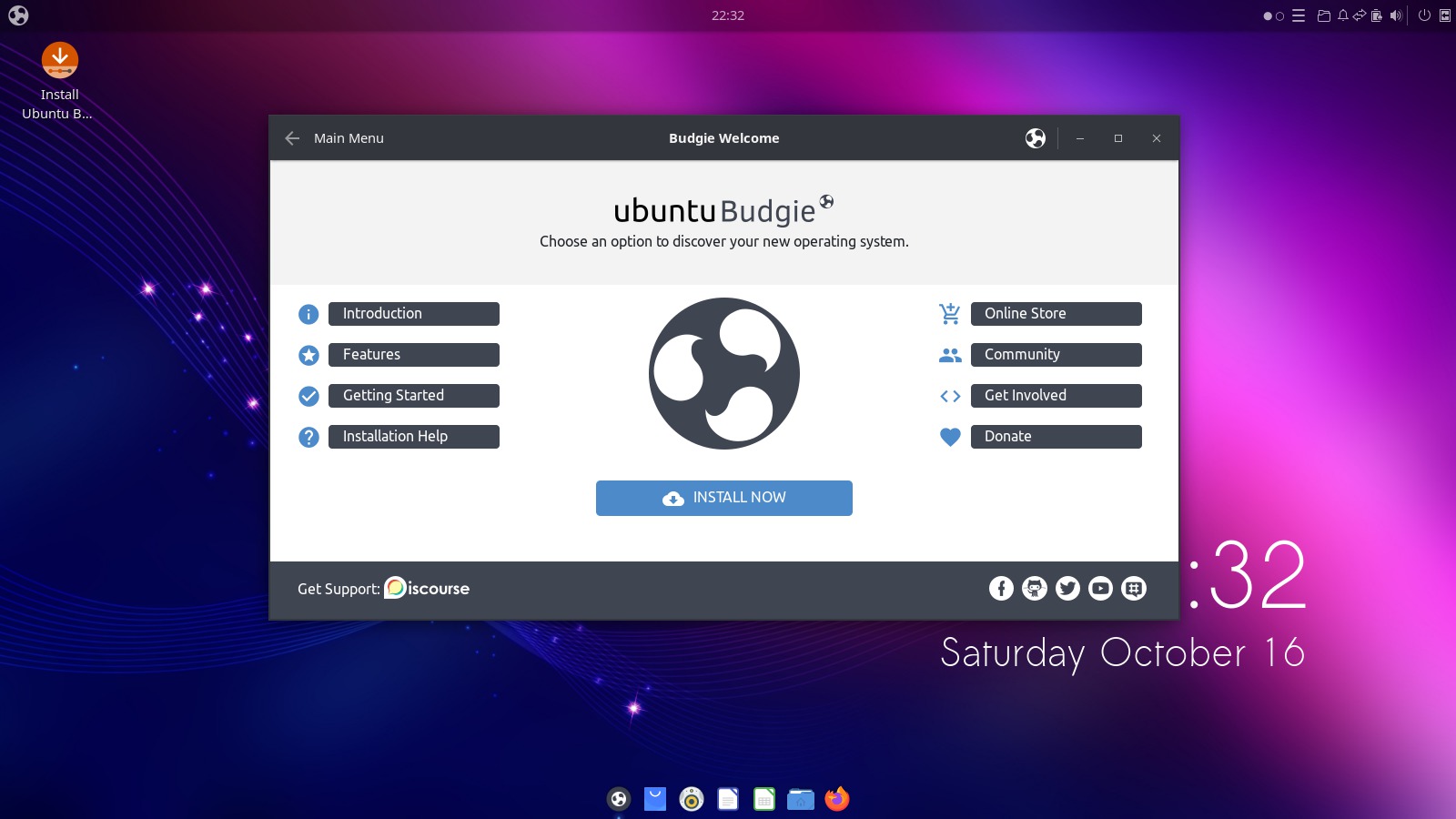Open the Features section
This screenshot has width=1456, height=819.
[x=413, y=355]
